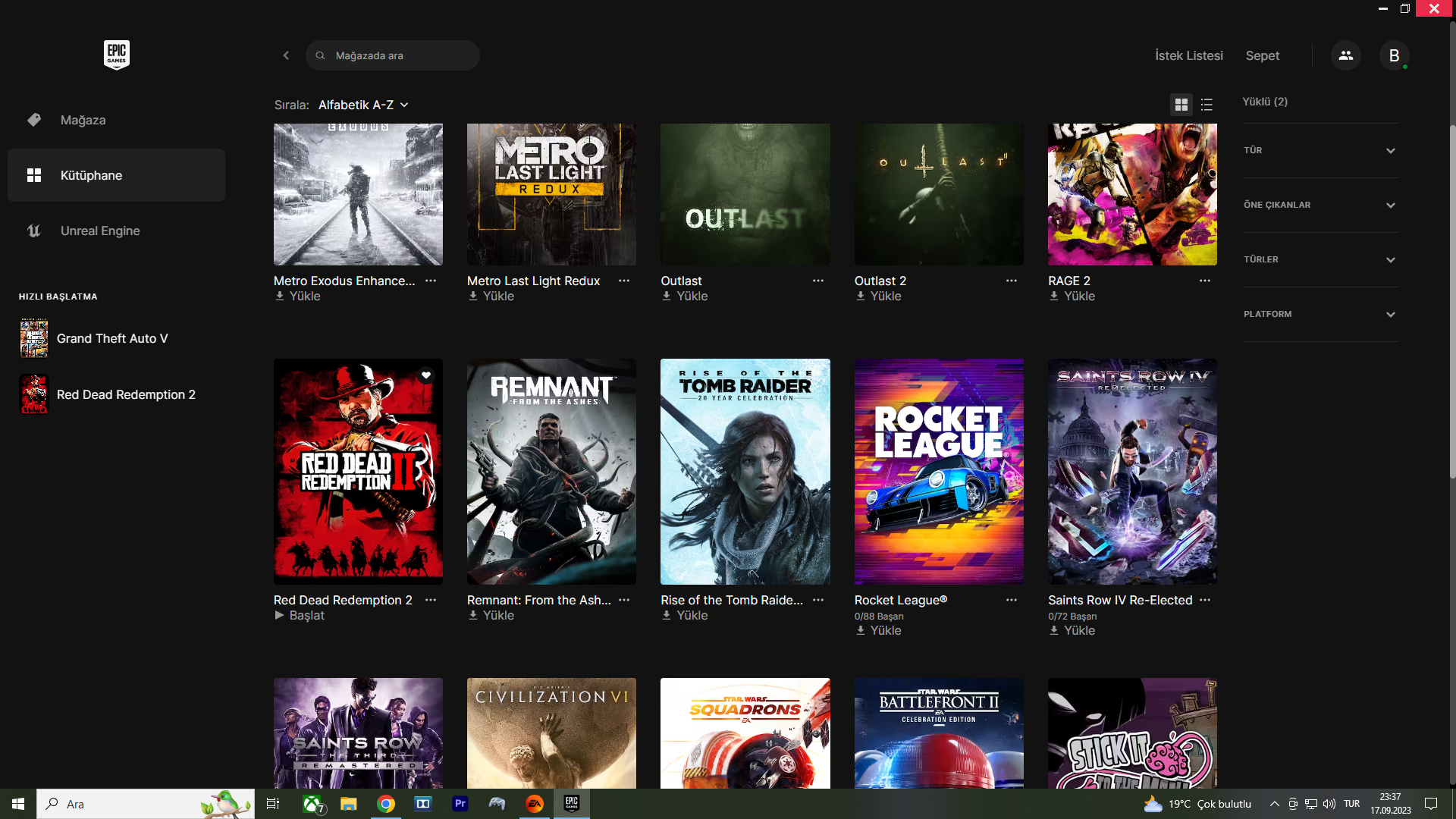Open the Alfabetik A-Z sort dropdown

[363, 105]
